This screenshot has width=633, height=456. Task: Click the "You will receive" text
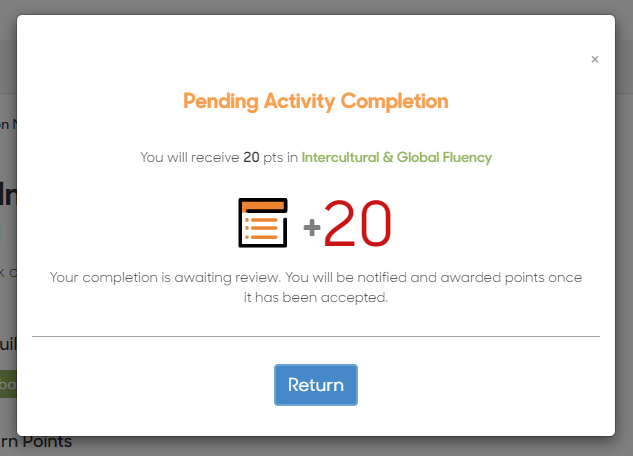190,157
